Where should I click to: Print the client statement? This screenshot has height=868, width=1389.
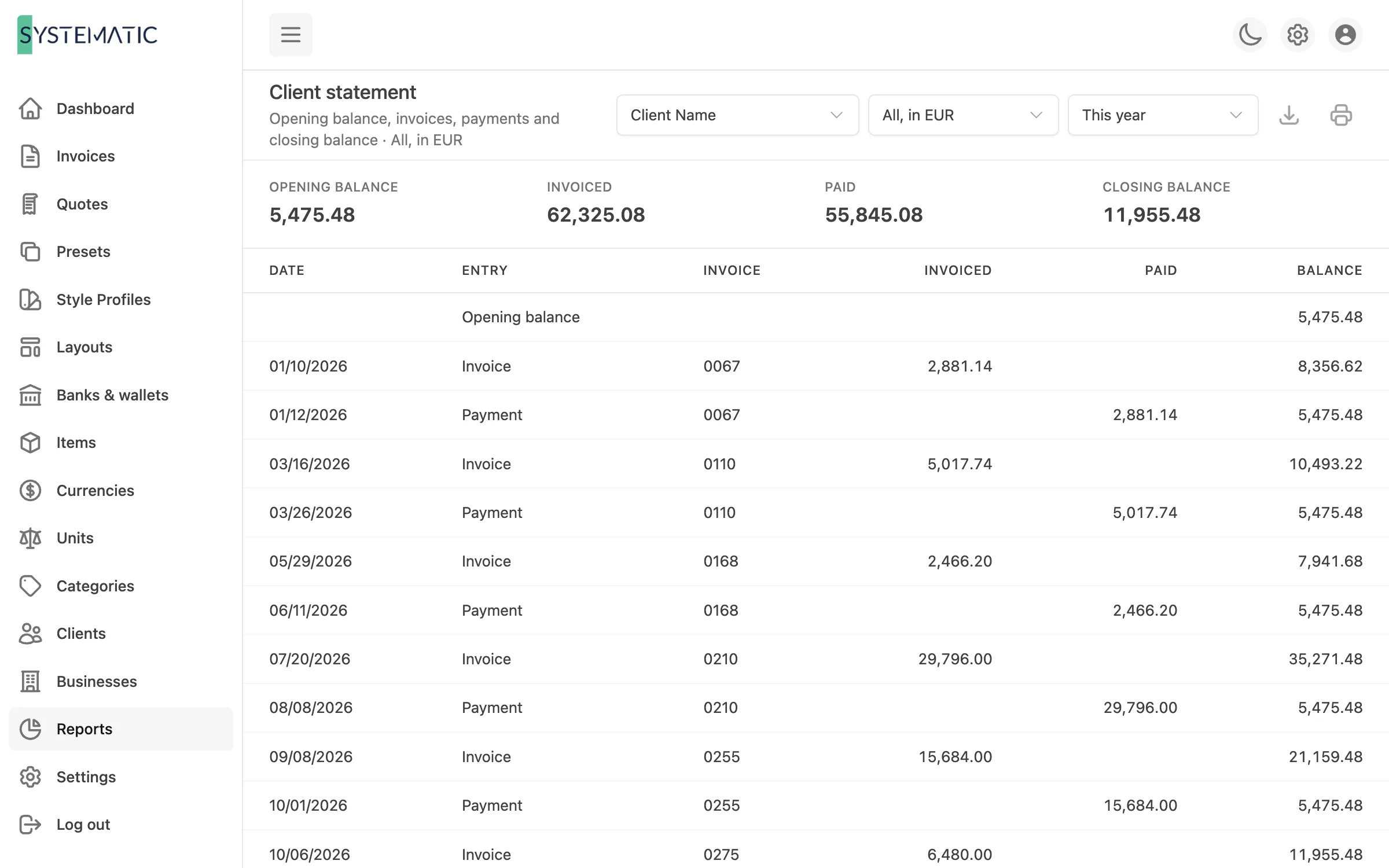(1341, 115)
